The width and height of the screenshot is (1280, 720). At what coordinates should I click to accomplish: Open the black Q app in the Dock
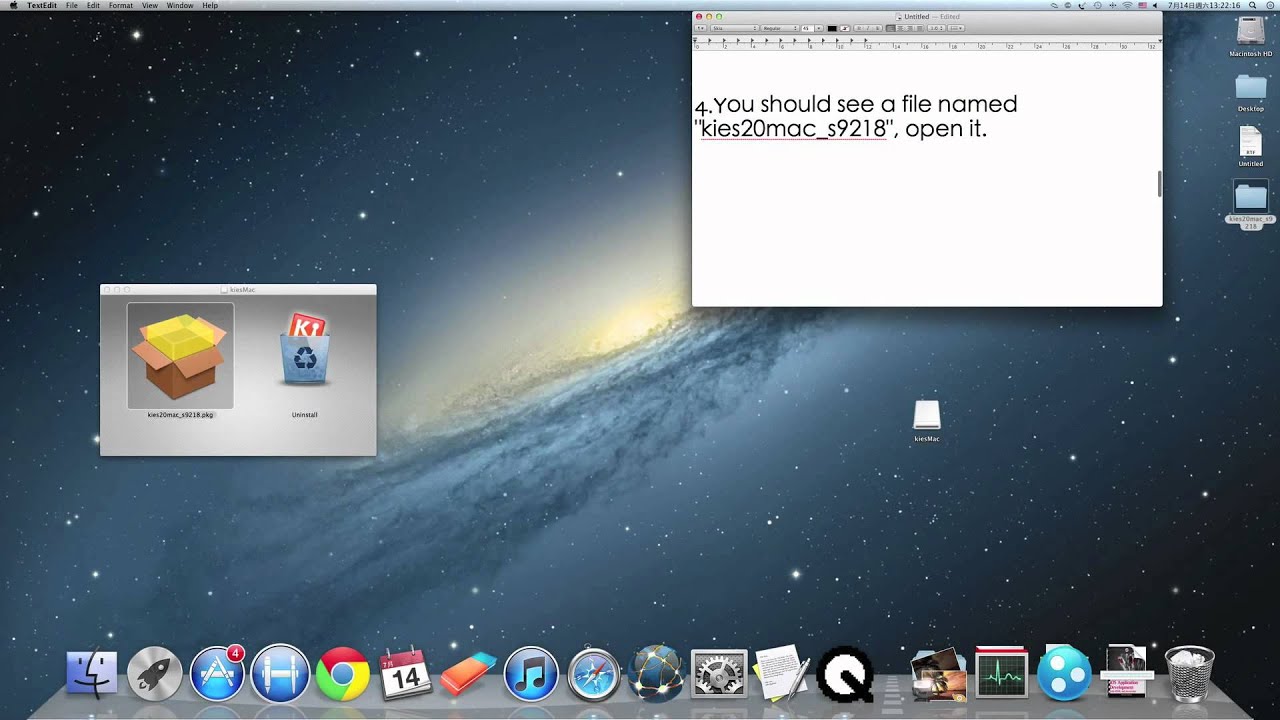845,673
